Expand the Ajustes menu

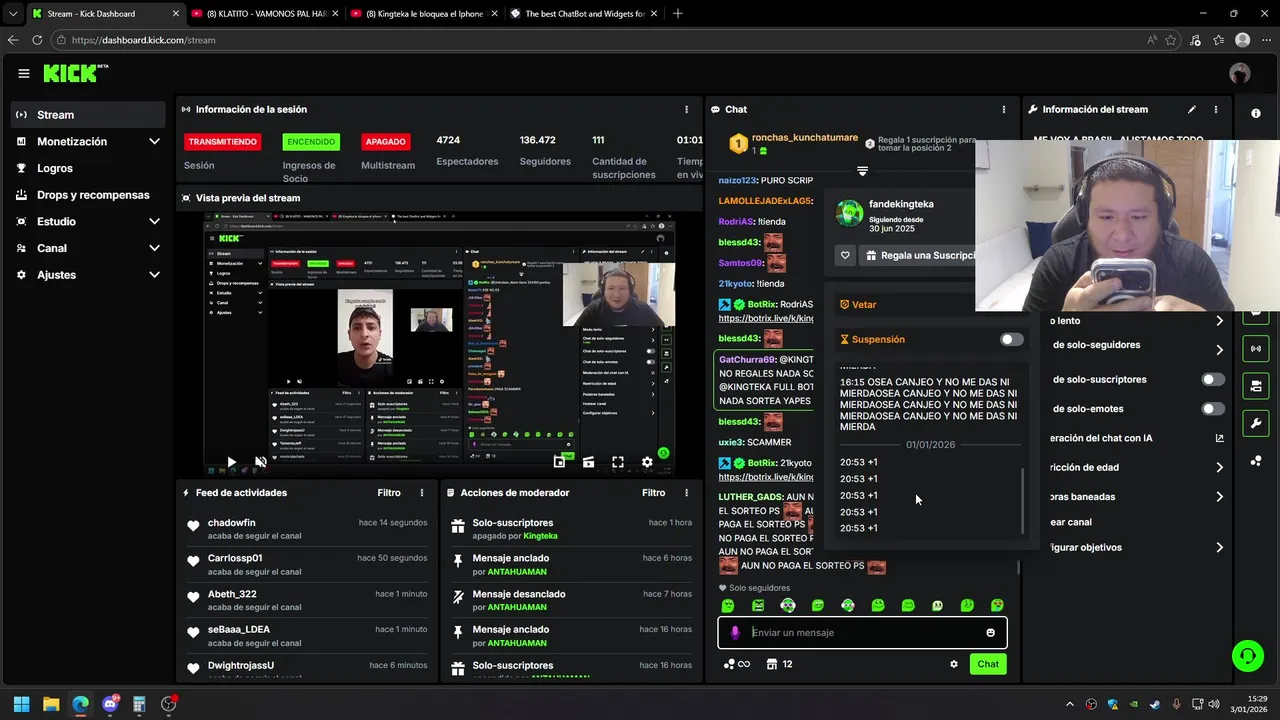point(88,275)
